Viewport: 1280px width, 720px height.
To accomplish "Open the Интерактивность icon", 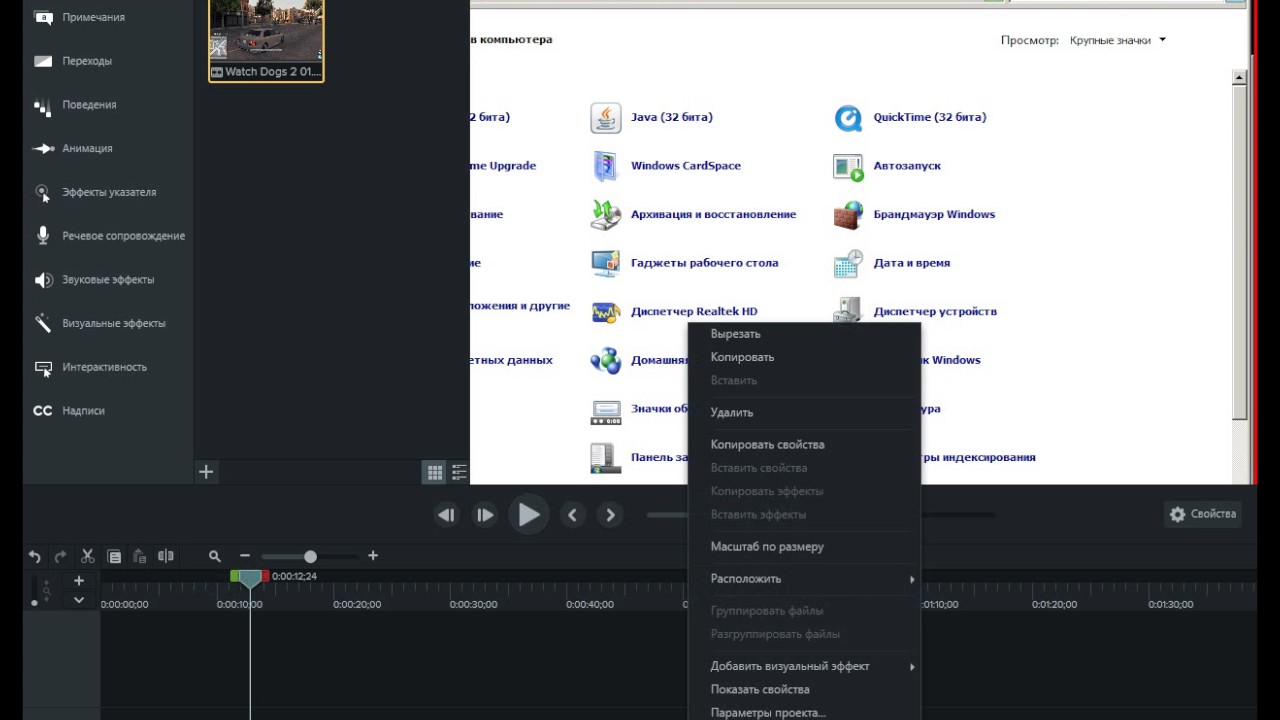I will tap(43, 368).
